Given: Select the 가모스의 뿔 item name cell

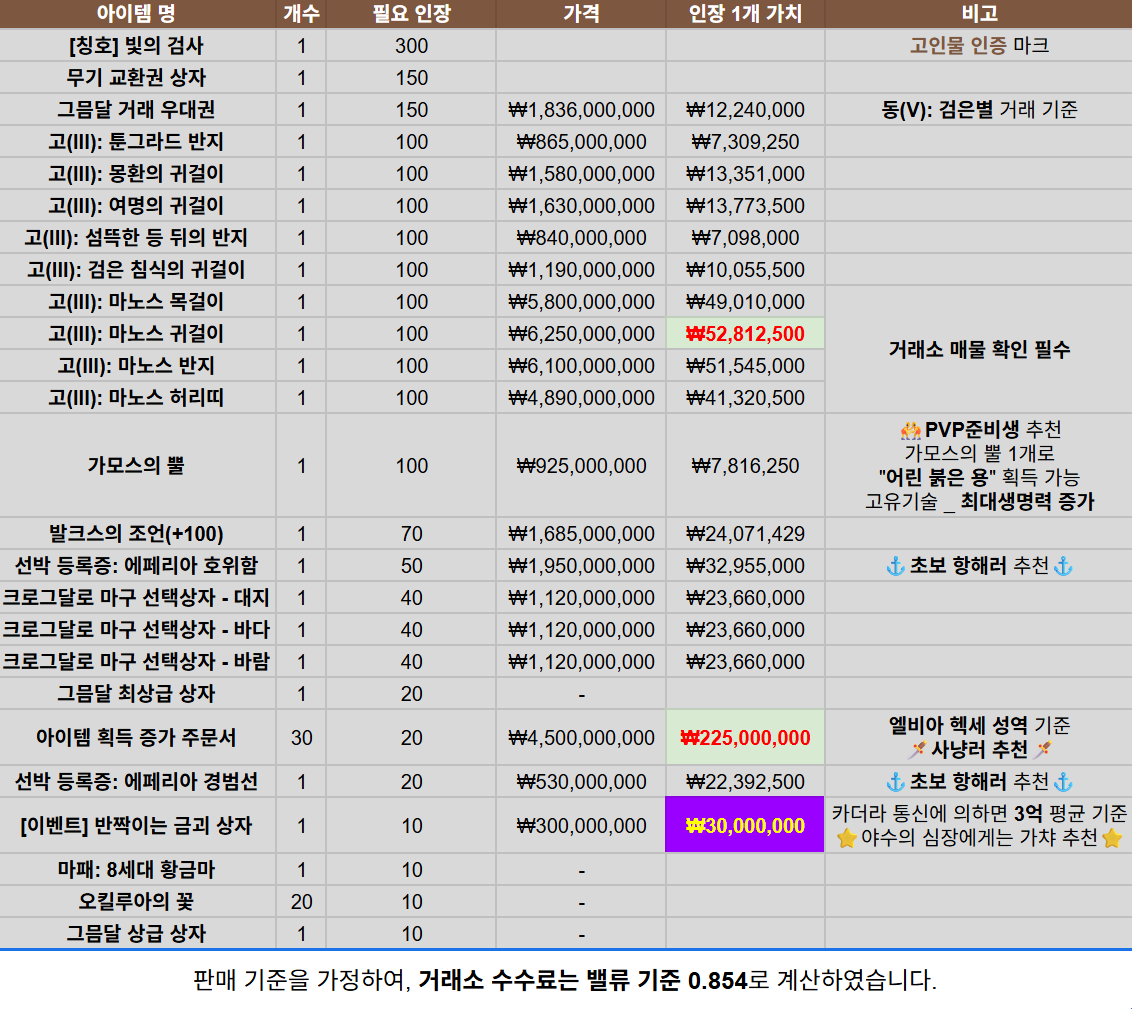Looking at the screenshot, I should 138,466.
